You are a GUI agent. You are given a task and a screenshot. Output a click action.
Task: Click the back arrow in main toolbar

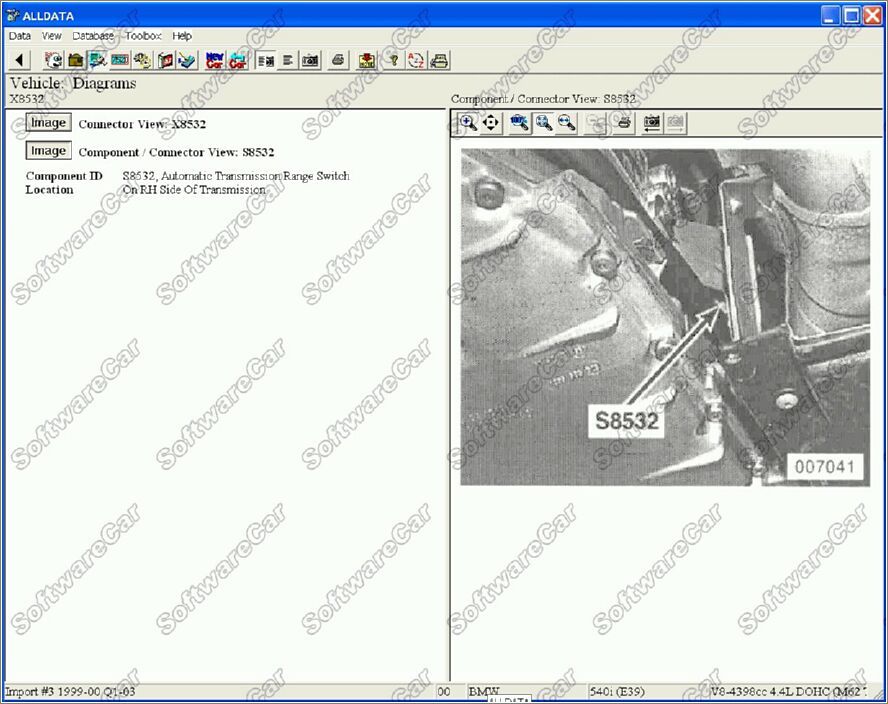tap(20, 61)
